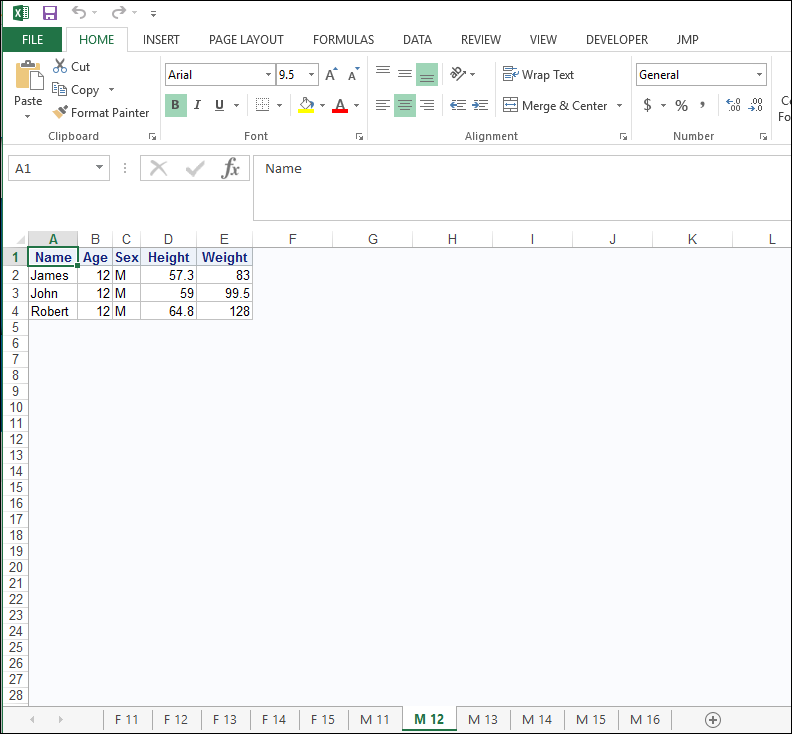Open the Arial font name dropdown
The width and height of the screenshot is (792, 734).
[x=268, y=75]
